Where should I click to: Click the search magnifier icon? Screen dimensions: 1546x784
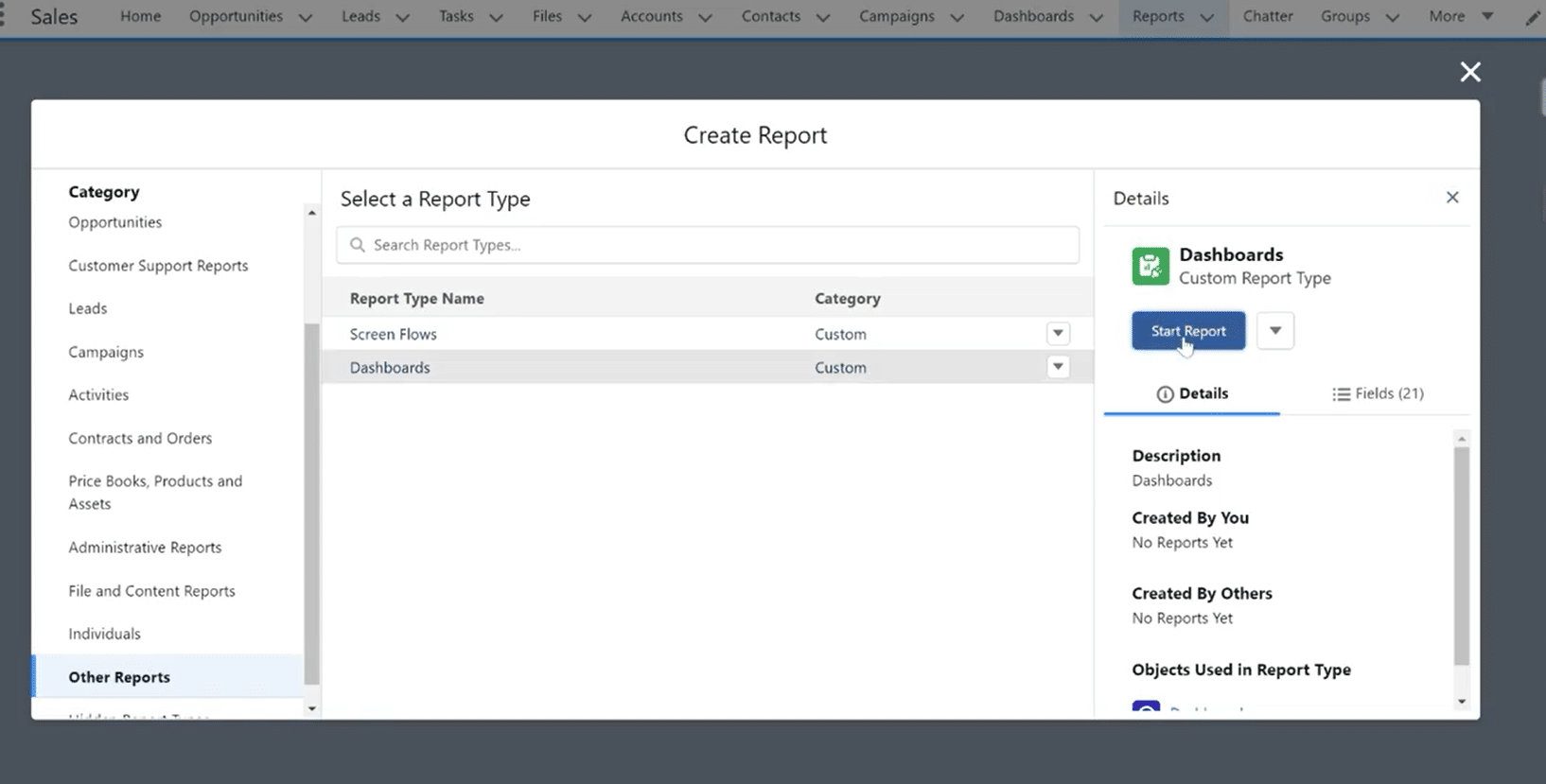point(358,245)
